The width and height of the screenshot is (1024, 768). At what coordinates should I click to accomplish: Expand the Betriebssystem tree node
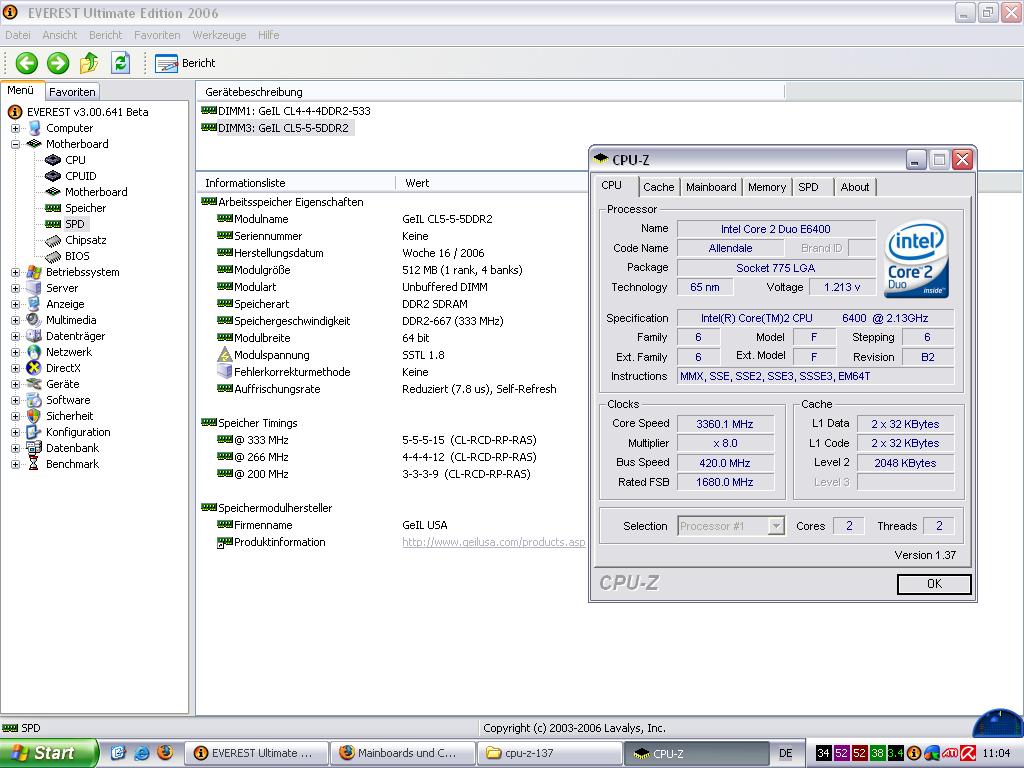15,272
